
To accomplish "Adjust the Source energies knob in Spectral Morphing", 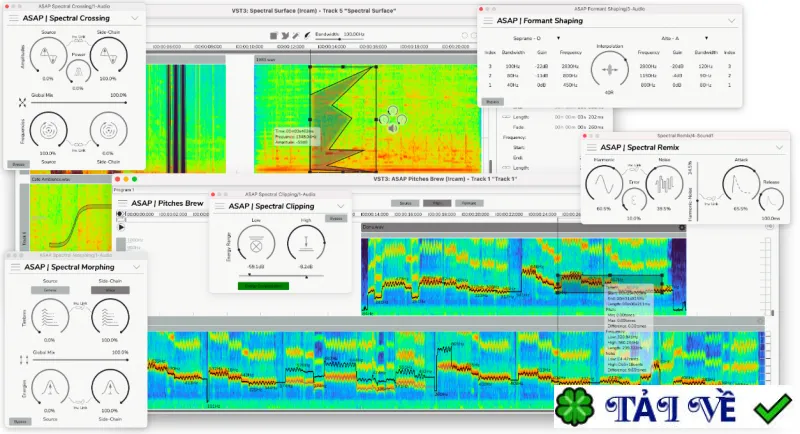I will [50, 388].
